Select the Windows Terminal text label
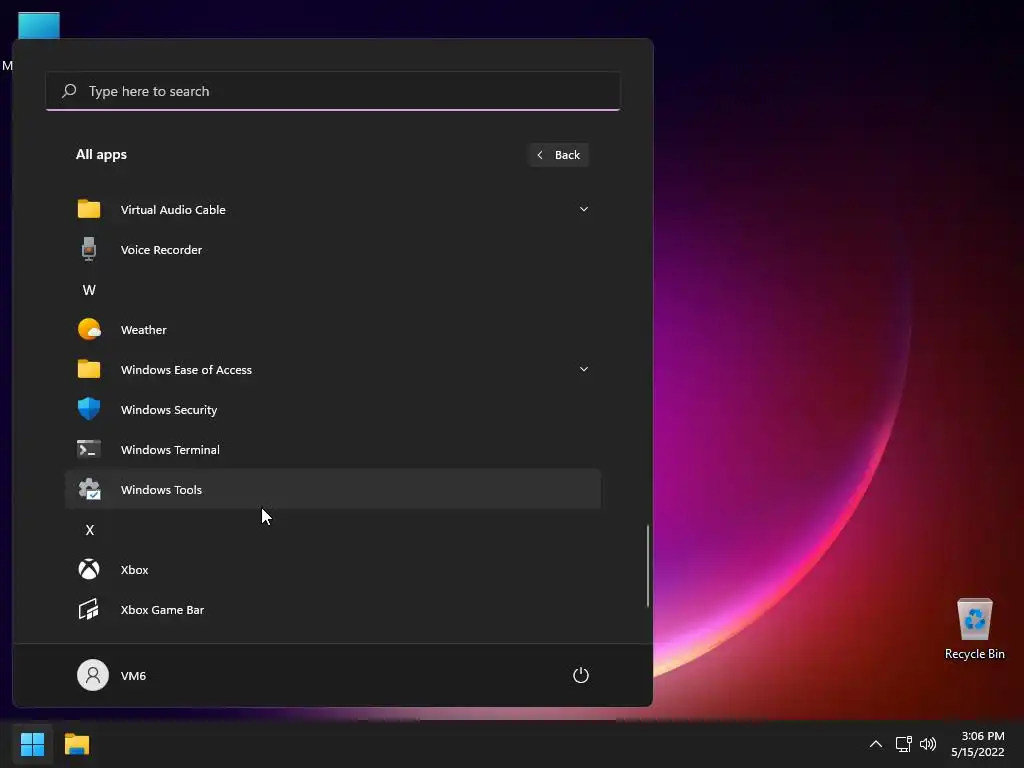This screenshot has width=1024, height=768. (170, 449)
